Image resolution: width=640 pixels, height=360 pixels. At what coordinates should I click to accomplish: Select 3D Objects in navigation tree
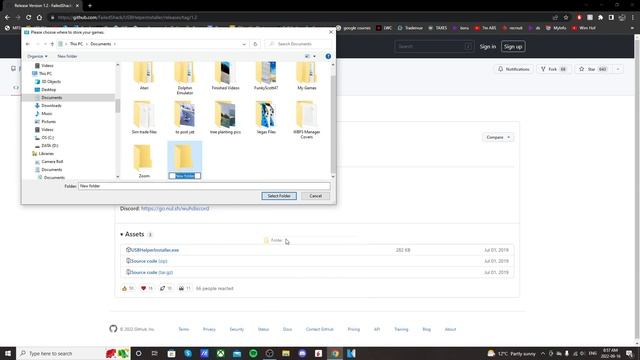[x=51, y=82]
